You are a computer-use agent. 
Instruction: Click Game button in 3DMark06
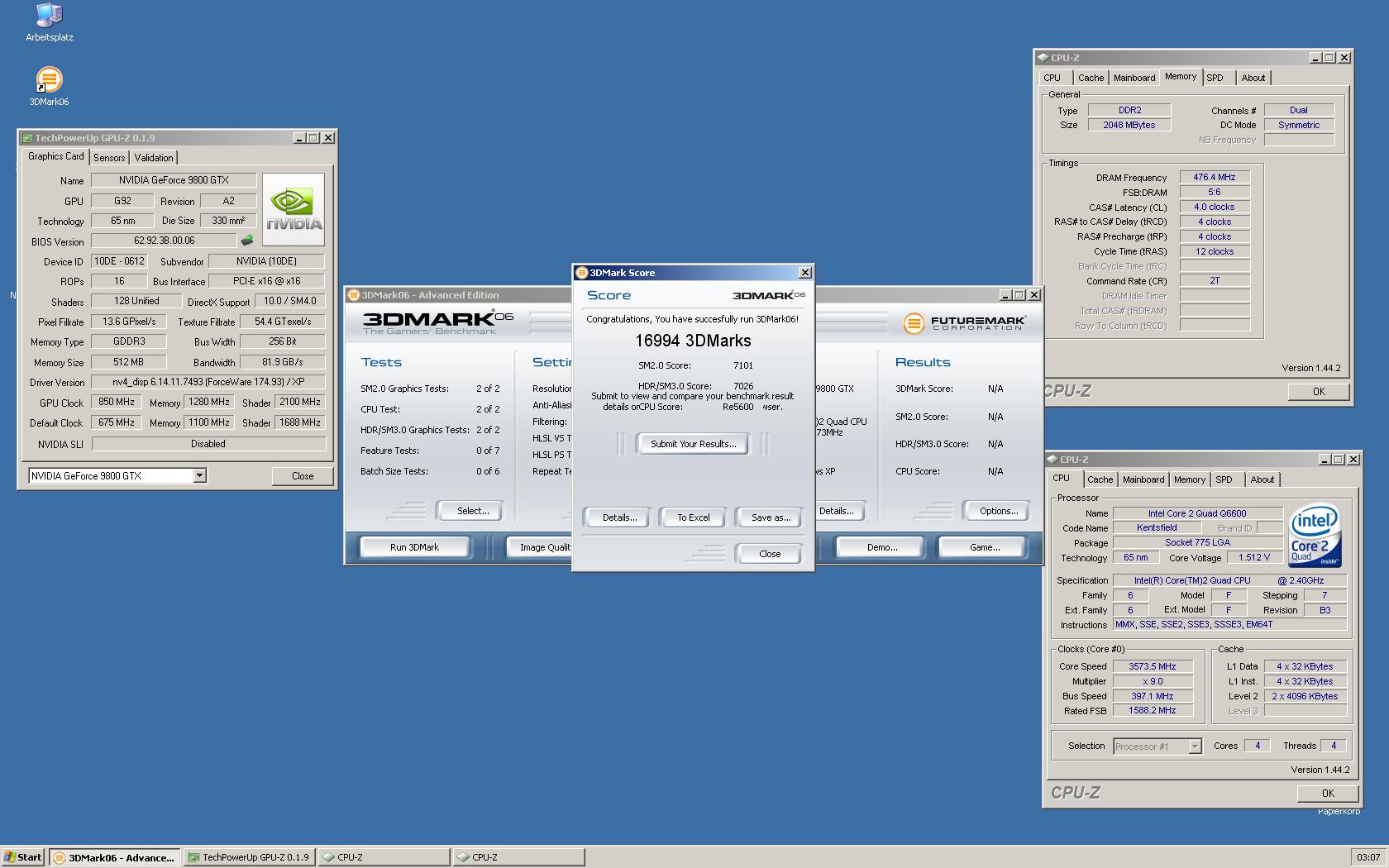point(984,547)
